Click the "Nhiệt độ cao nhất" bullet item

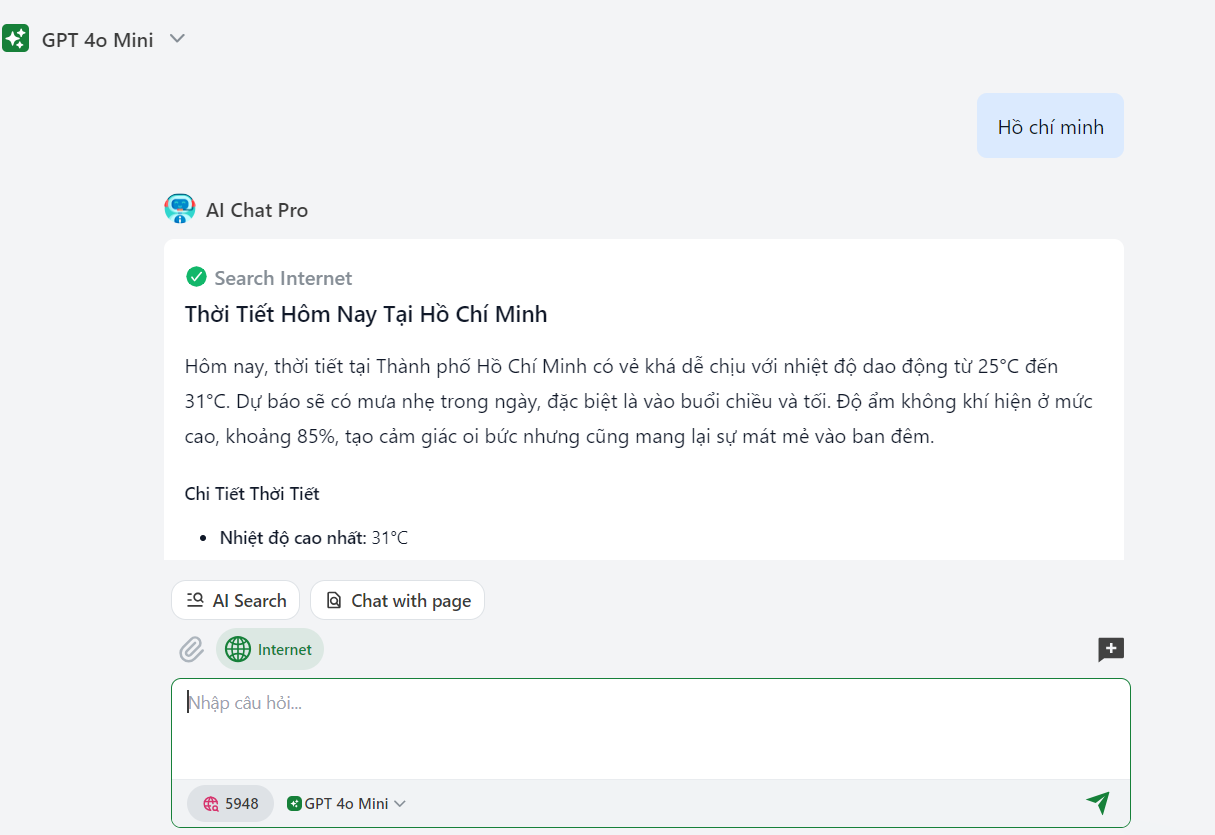[x=314, y=538]
